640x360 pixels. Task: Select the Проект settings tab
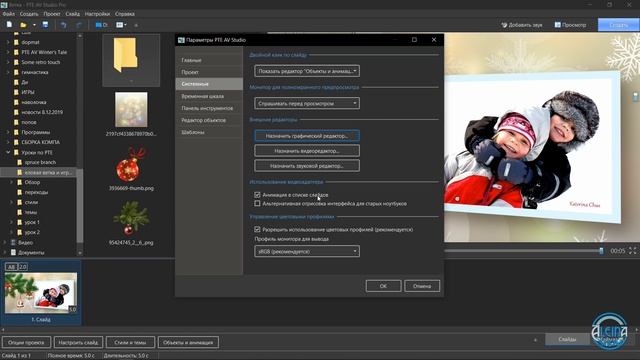(x=209, y=72)
